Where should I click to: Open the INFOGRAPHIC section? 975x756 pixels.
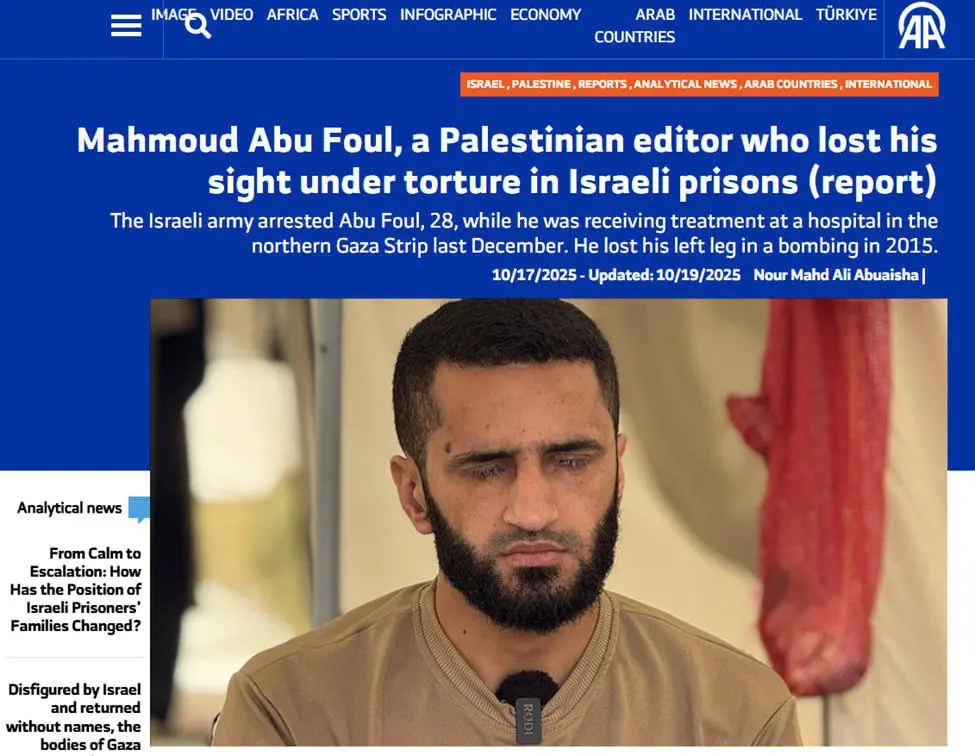point(448,14)
